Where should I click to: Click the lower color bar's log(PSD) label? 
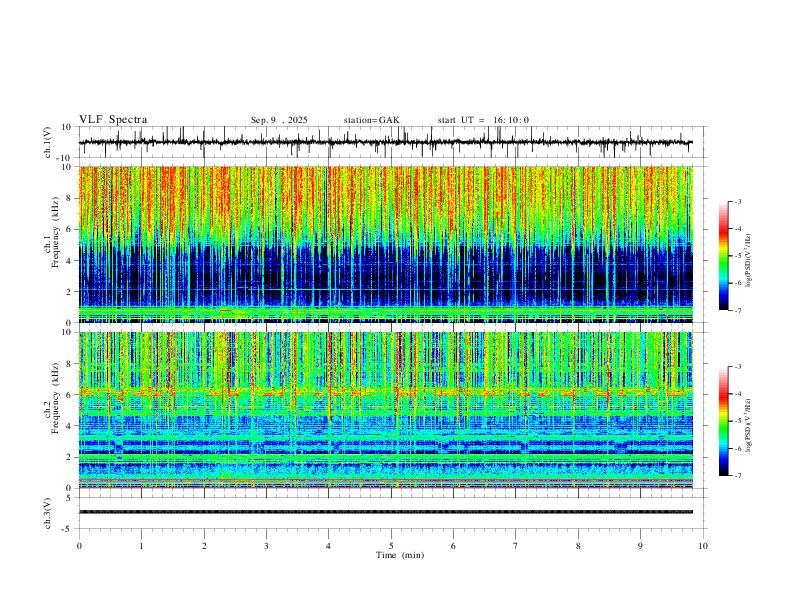(x=748, y=425)
